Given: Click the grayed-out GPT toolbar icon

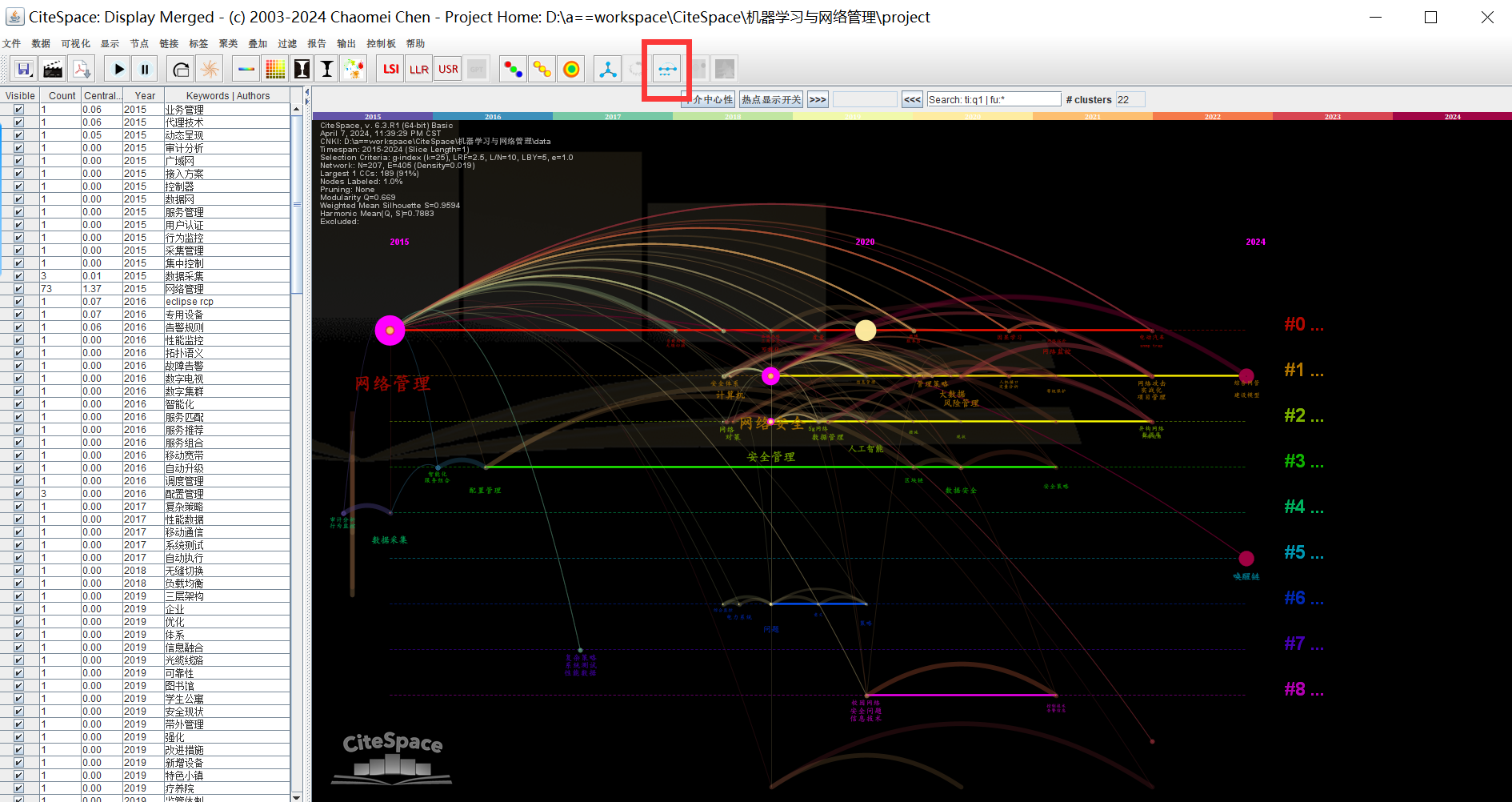Looking at the screenshot, I should pyautogui.click(x=477, y=69).
